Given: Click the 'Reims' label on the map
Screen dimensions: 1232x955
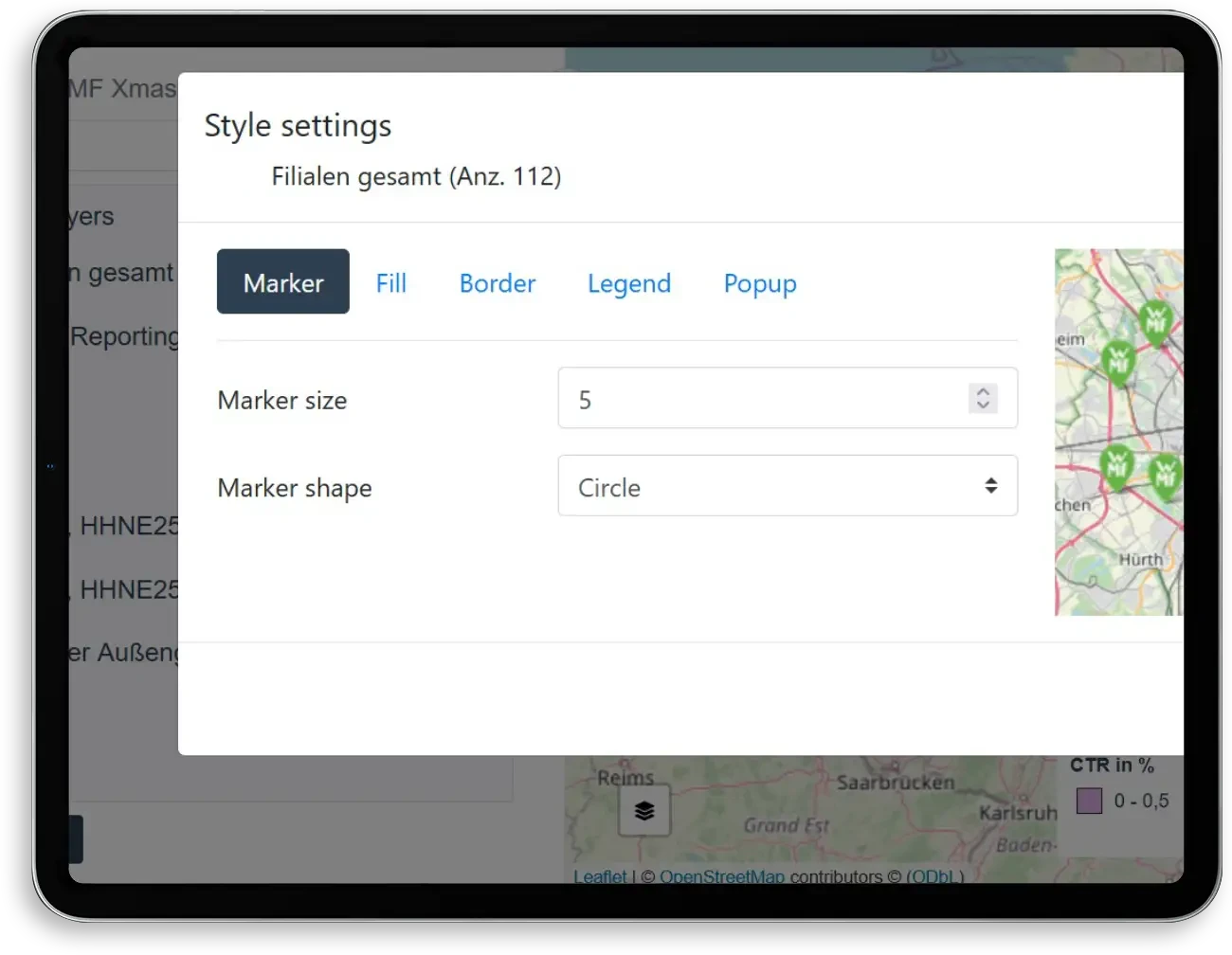Looking at the screenshot, I should tap(625, 778).
